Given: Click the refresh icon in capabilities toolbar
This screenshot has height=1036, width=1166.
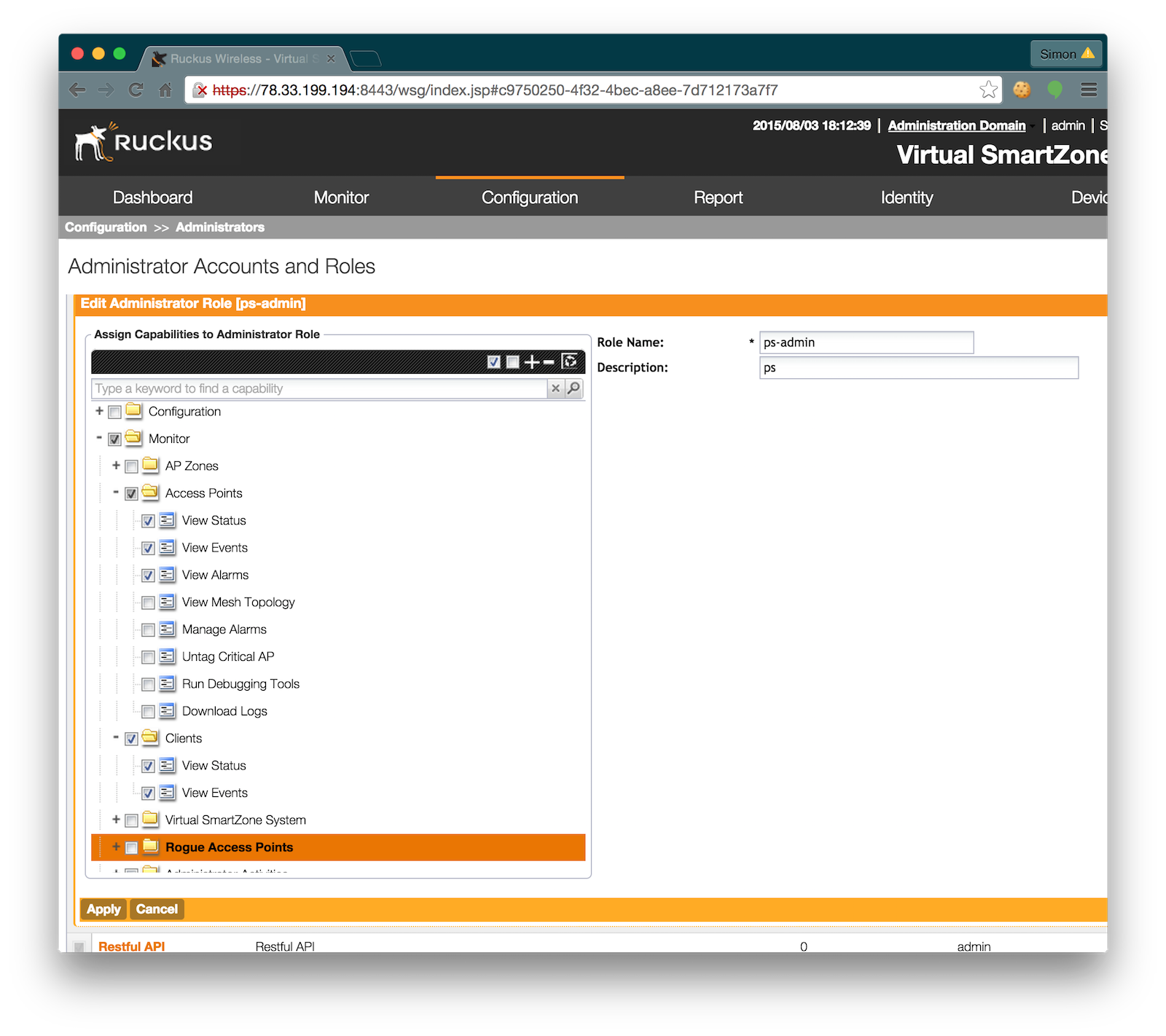Looking at the screenshot, I should [x=570, y=361].
